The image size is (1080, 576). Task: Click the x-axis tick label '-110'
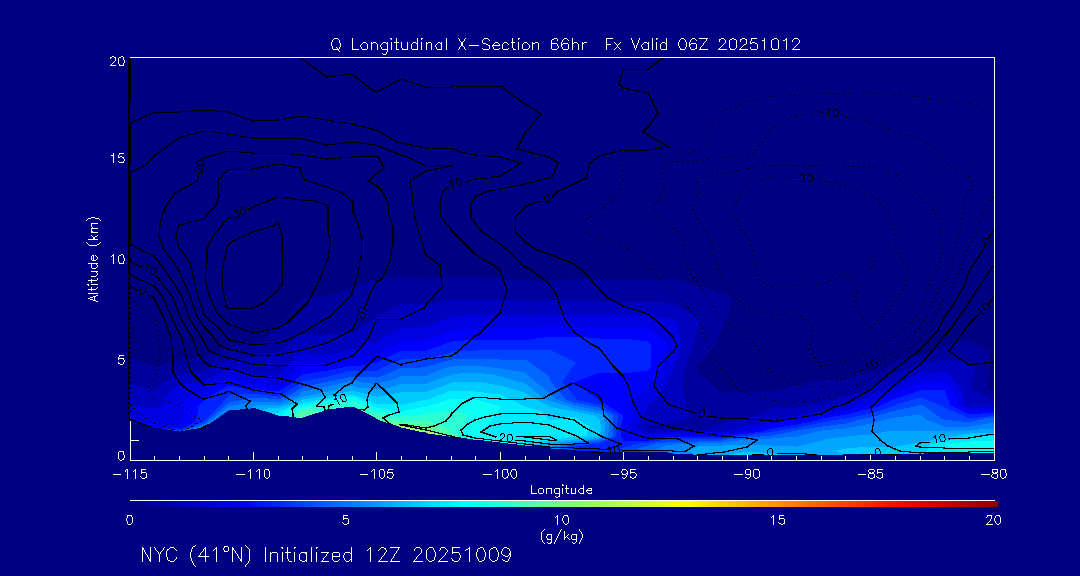click(253, 474)
